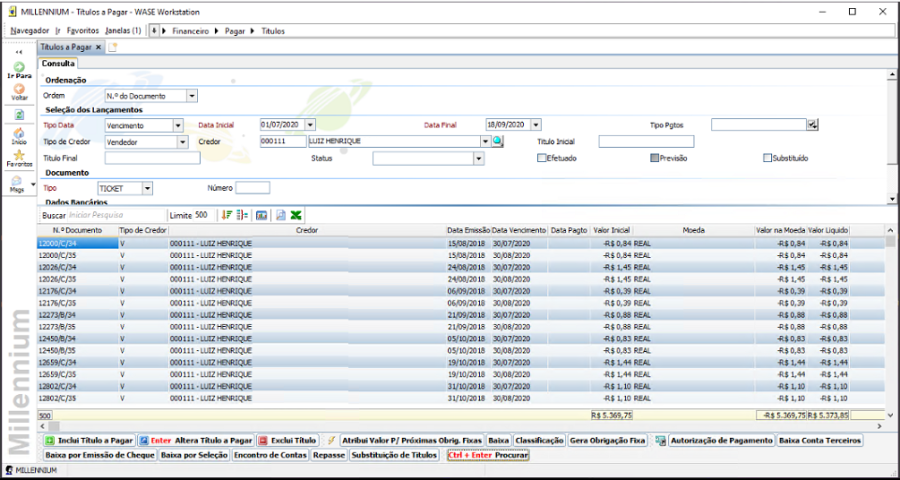
Task: Click the Baixa button
Action: pos(498,440)
